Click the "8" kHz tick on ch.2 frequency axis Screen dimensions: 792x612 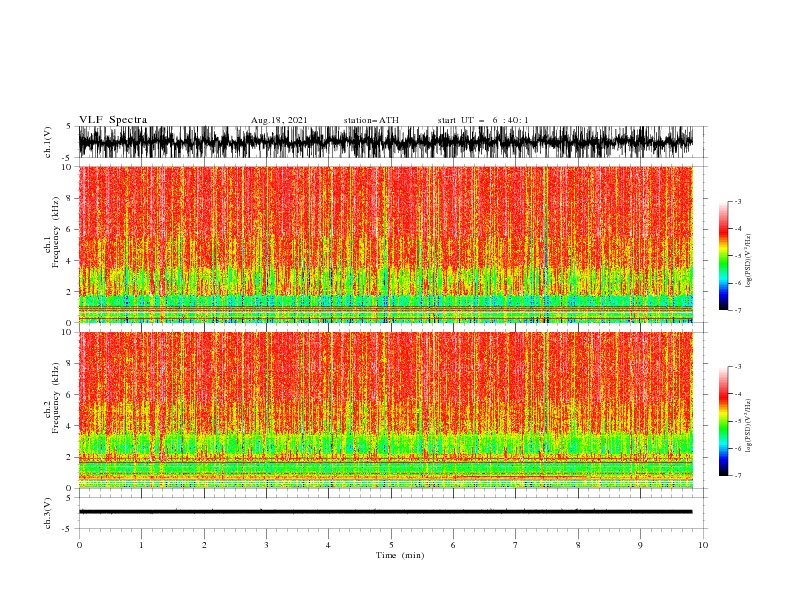(x=71, y=364)
